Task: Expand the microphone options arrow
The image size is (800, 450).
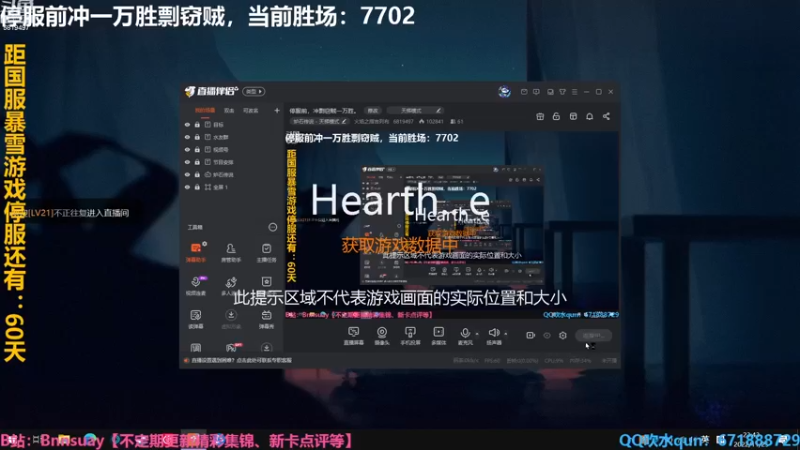Action: click(477, 334)
